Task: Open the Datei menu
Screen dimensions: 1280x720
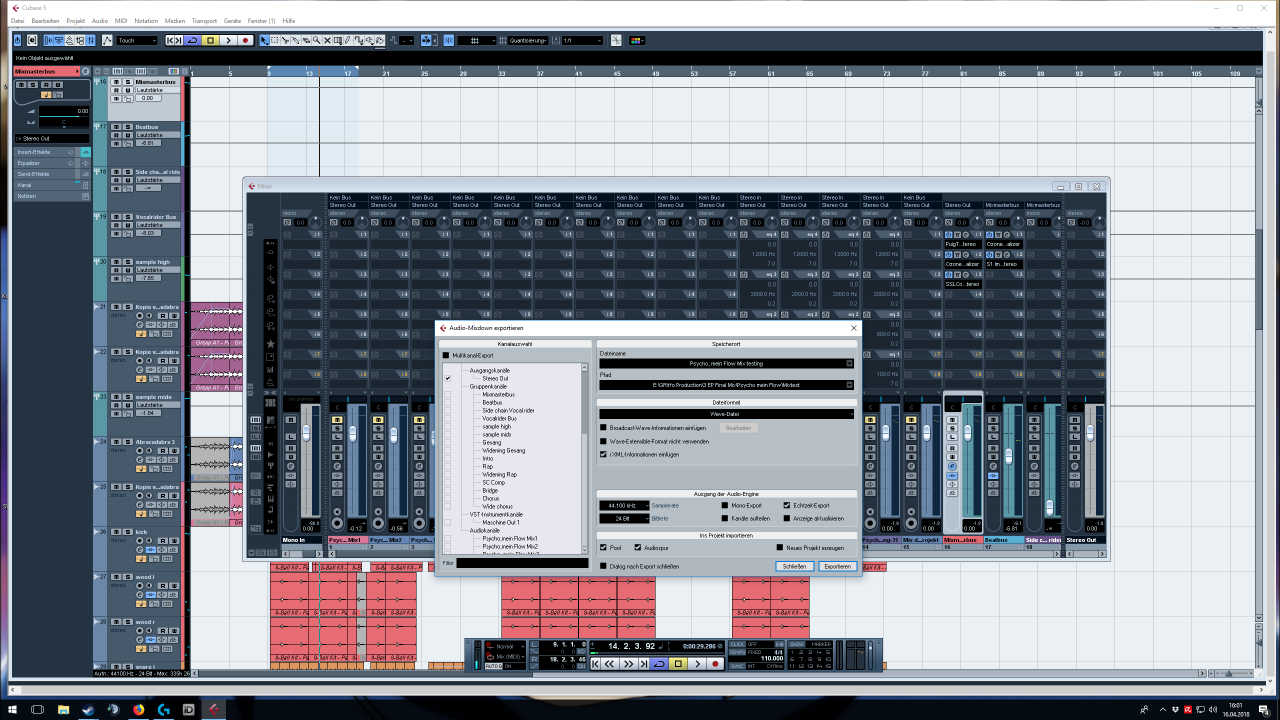Action: click(17, 20)
